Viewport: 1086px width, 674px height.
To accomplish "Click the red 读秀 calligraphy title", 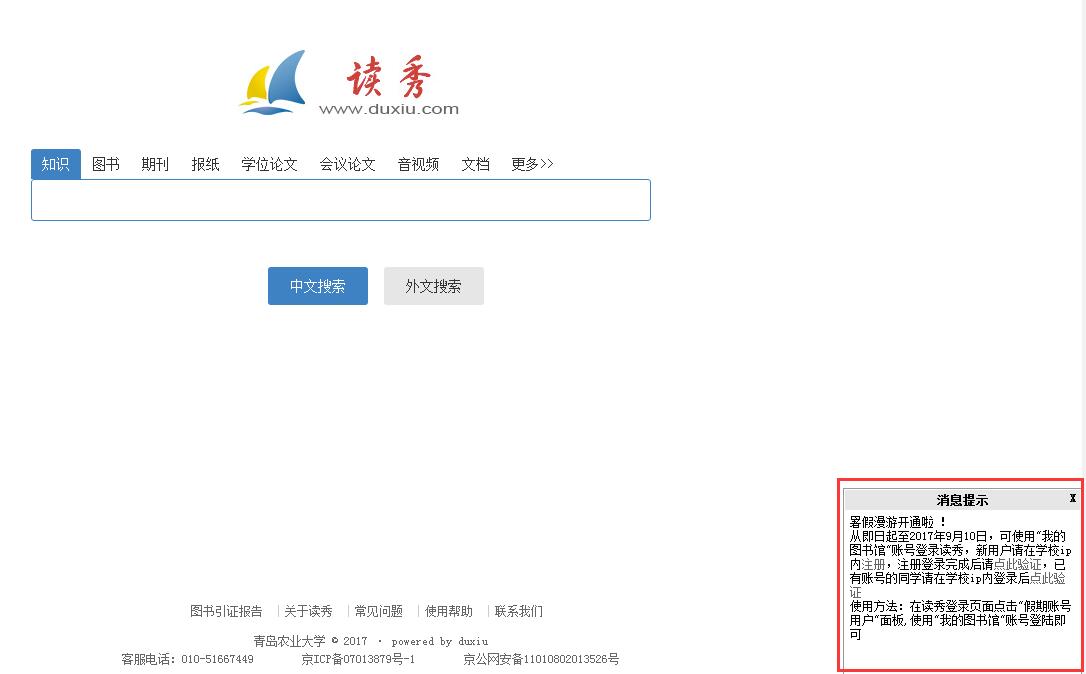I will [389, 78].
